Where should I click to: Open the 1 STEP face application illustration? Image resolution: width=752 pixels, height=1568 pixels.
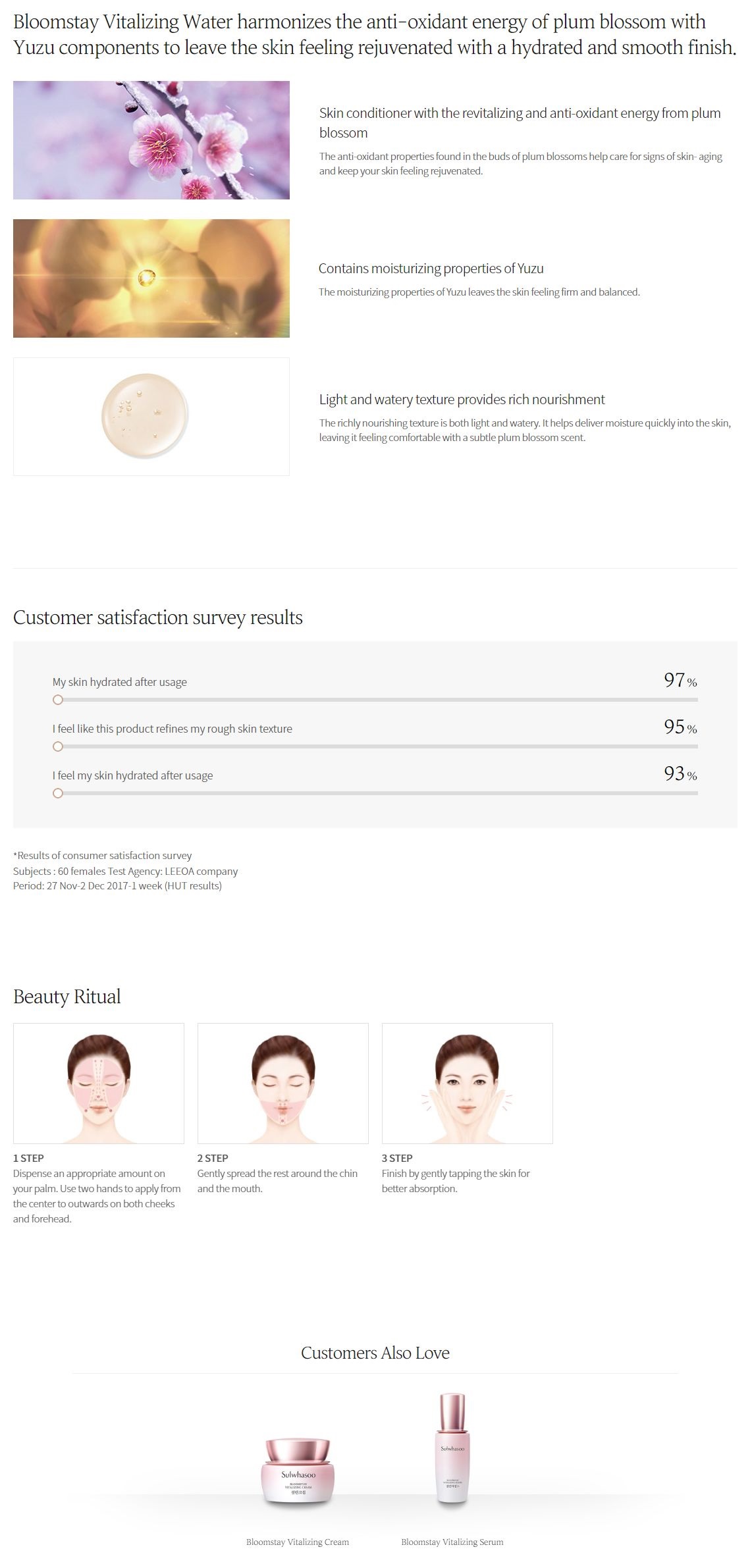pos(99,1084)
